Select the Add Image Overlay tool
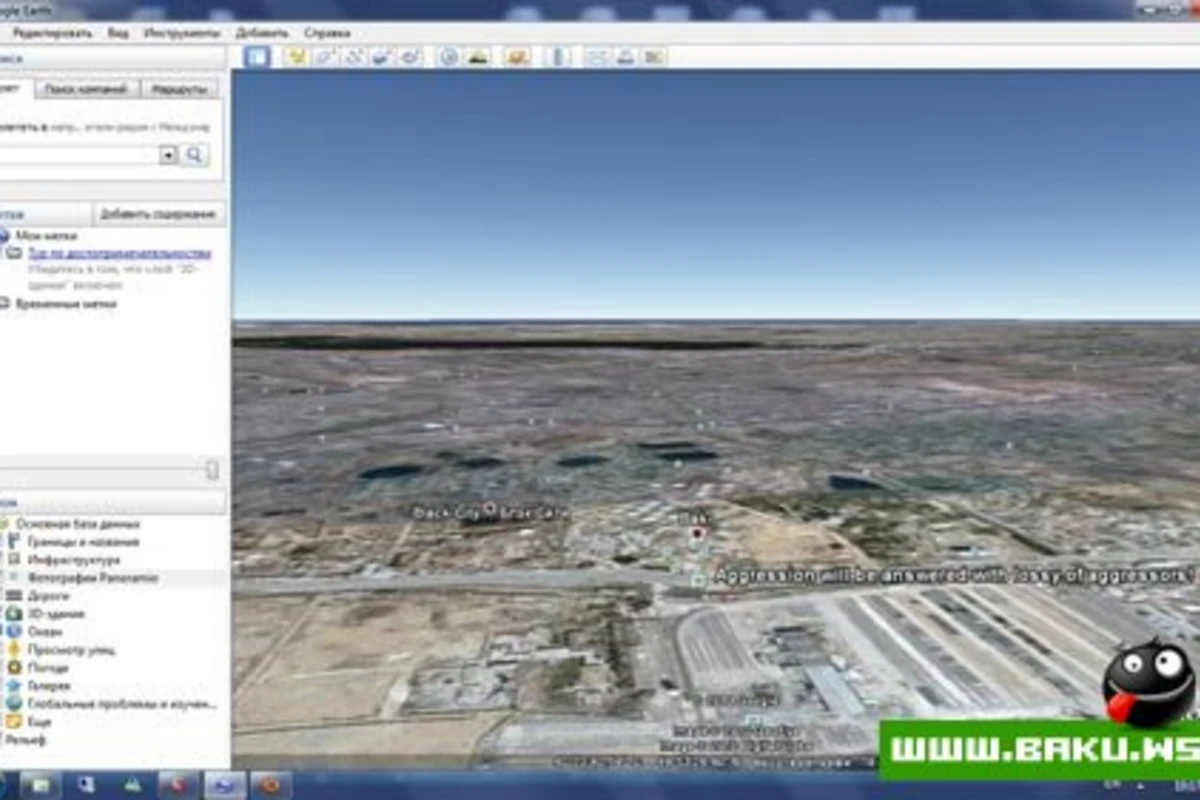Screen dimensions: 1200x800 click(x=381, y=56)
